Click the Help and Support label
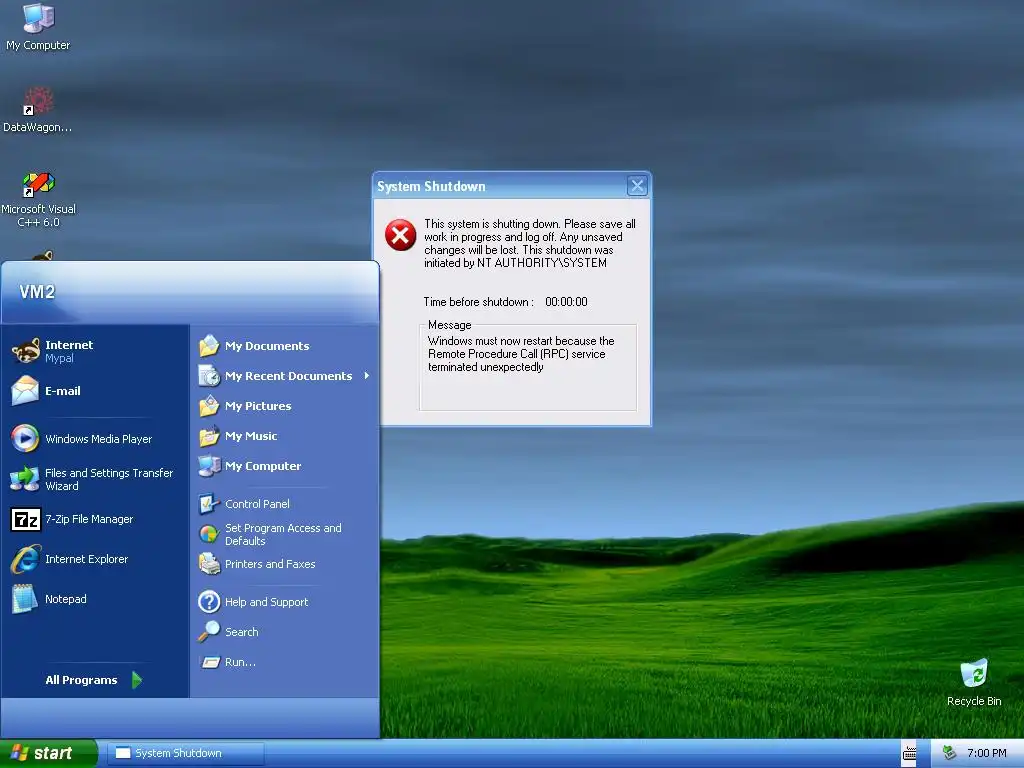The height and width of the screenshot is (768, 1024). tap(266, 601)
